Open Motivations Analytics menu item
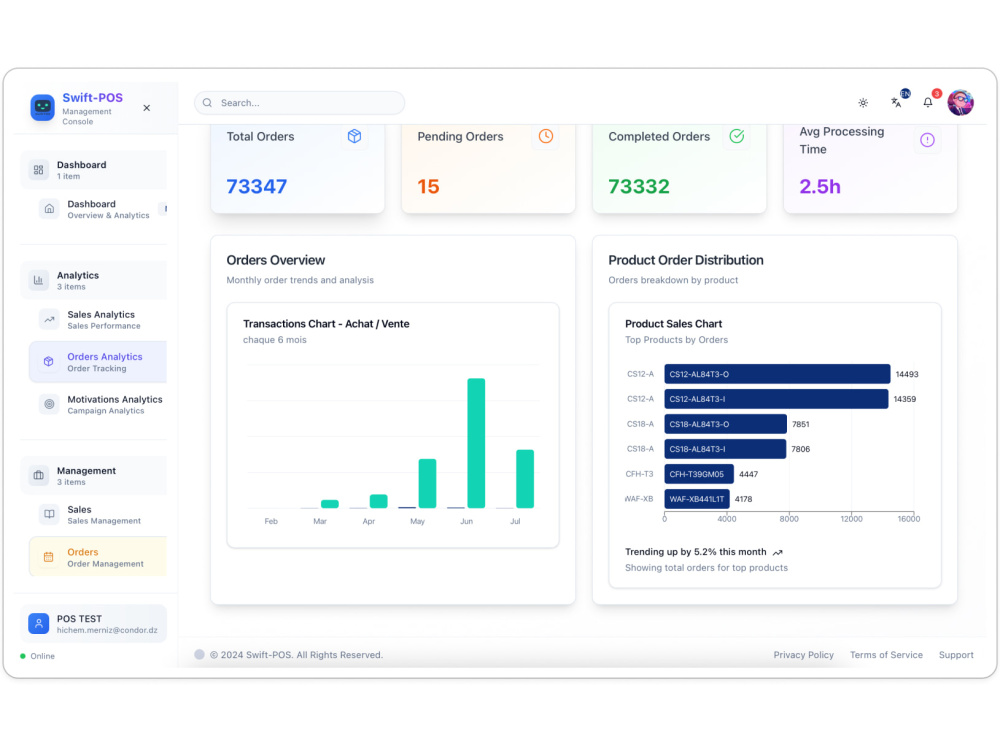Viewport: 1000px width, 750px height. (x=98, y=404)
